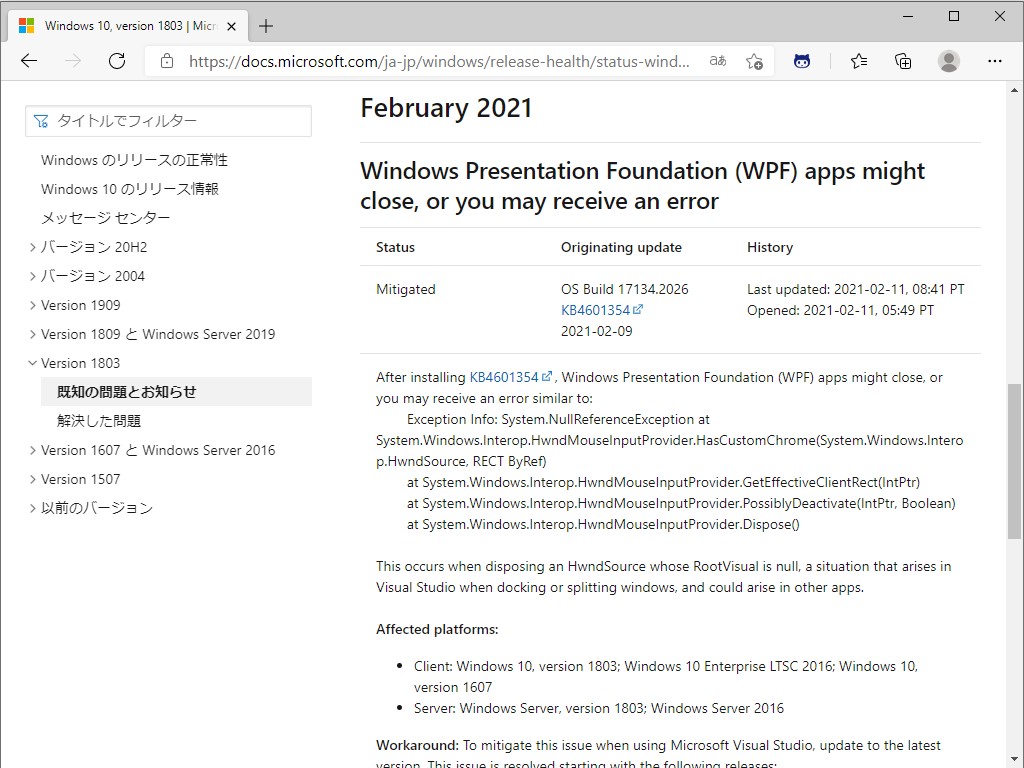Screen dimensions: 1024x768
Task: Open the GitHub browser extension
Action: [802, 61]
